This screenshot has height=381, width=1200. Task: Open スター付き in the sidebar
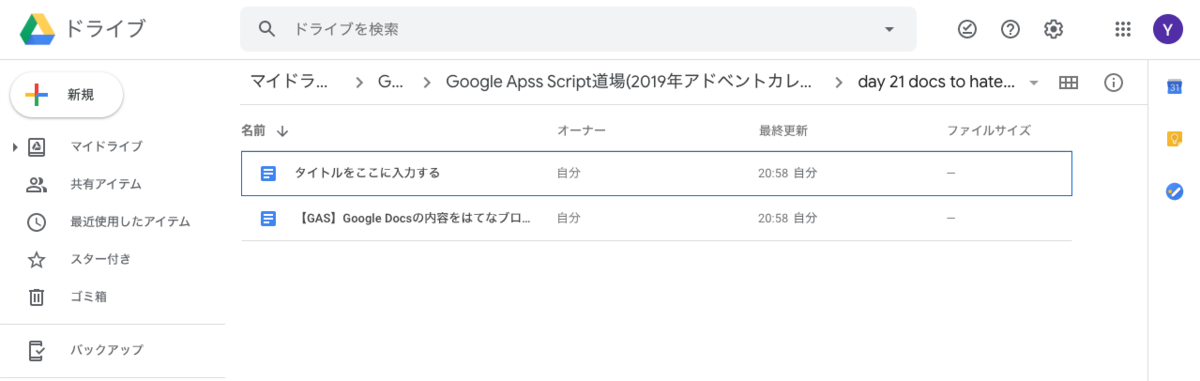tap(100, 259)
